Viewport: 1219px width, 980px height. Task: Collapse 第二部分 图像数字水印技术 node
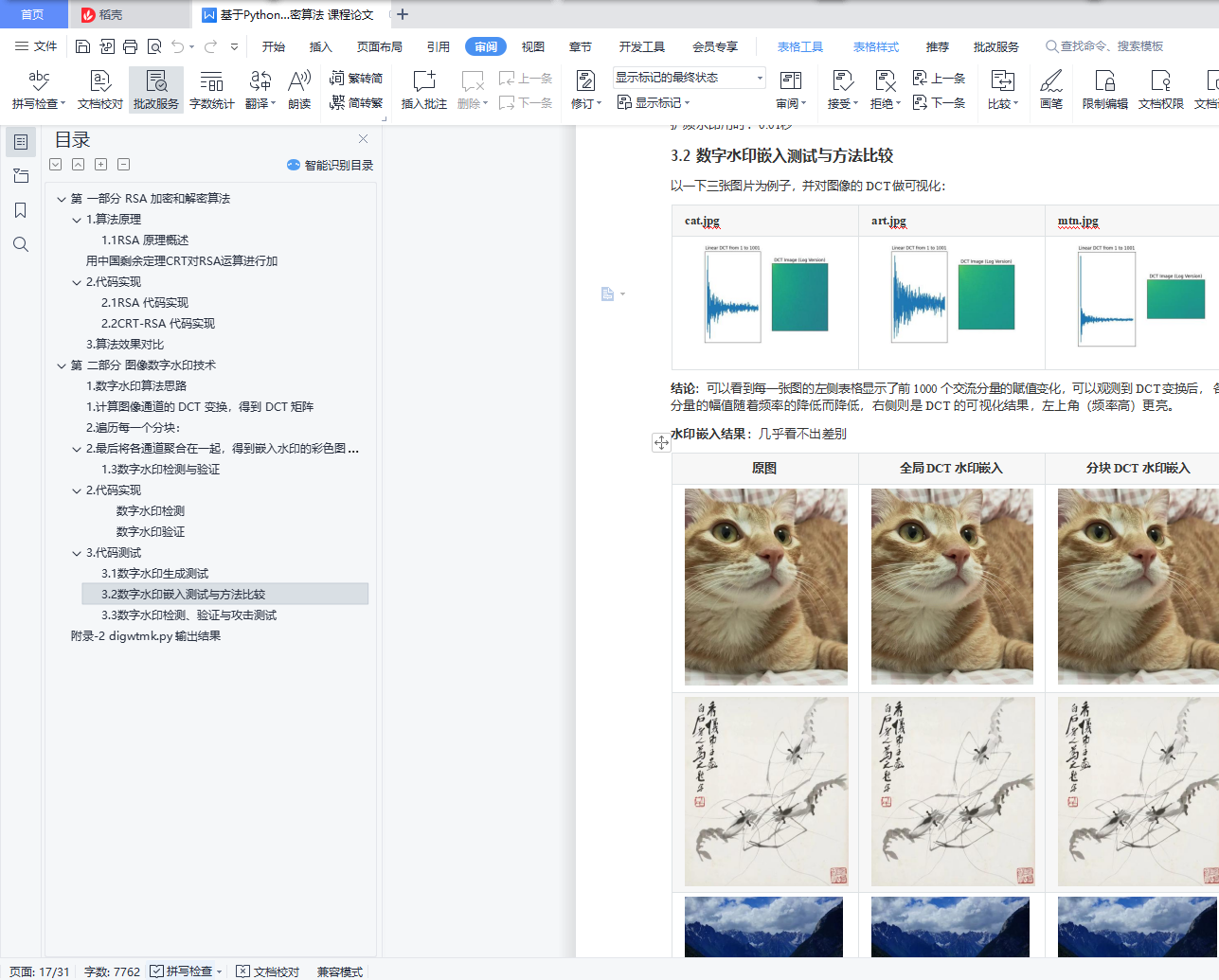click(62, 365)
